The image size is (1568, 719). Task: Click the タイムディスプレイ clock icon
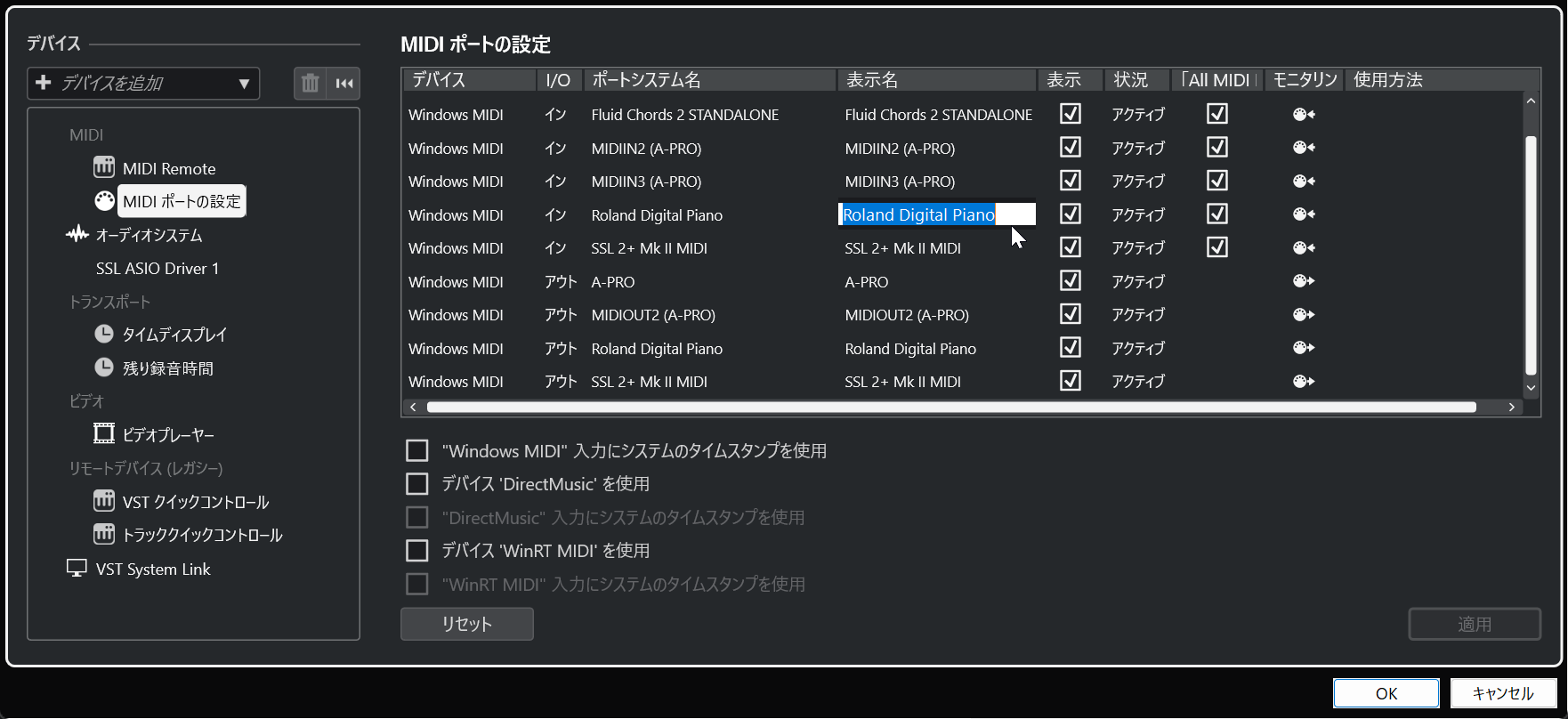[104, 334]
